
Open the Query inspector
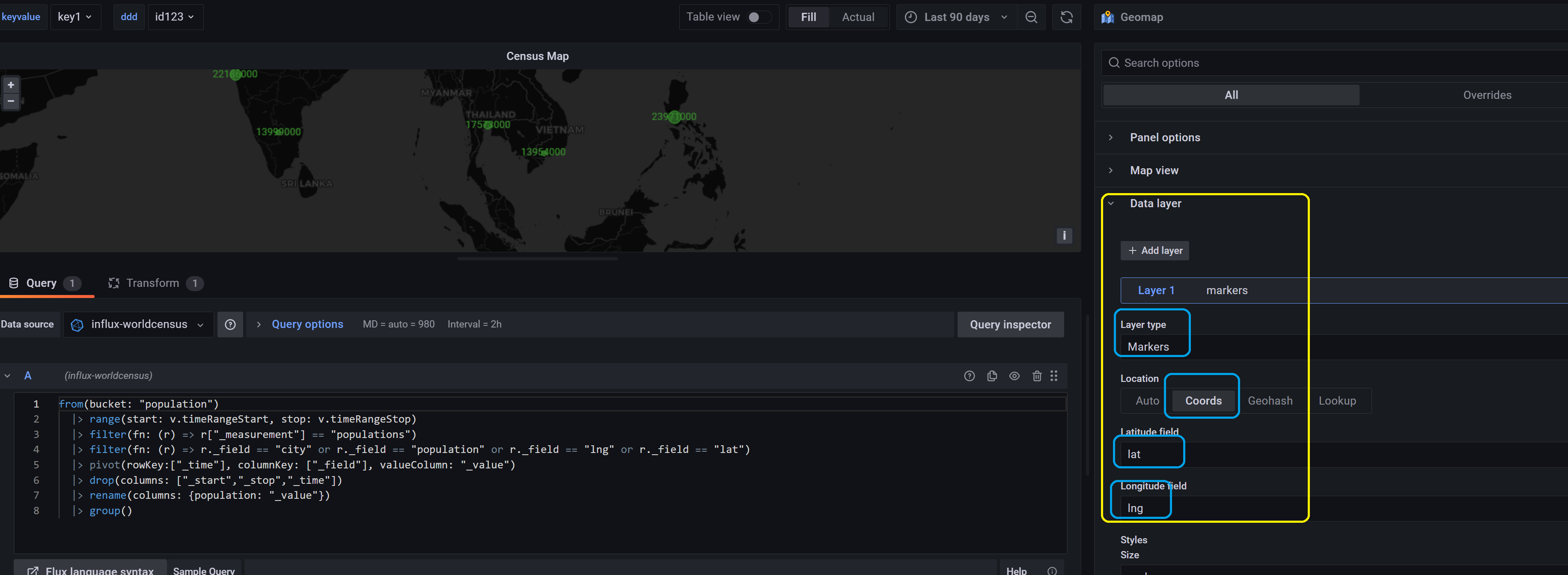click(x=1010, y=324)
